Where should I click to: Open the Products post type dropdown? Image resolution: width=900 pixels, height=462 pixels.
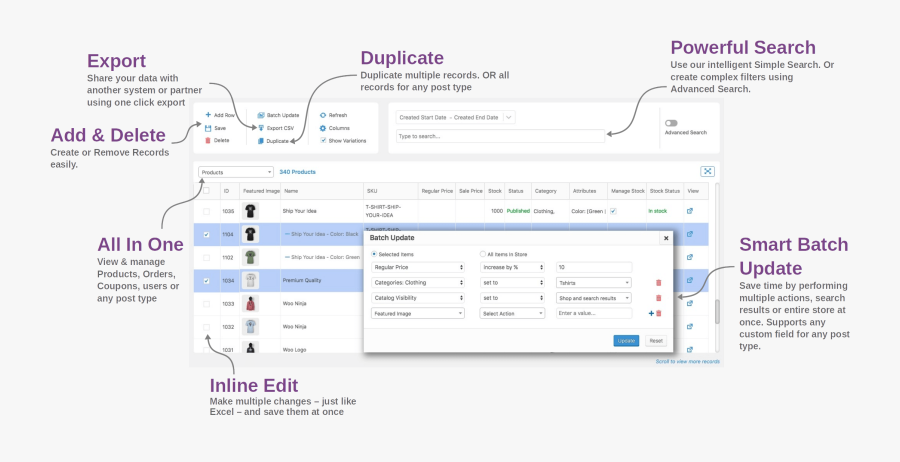(x=235, y=172)
